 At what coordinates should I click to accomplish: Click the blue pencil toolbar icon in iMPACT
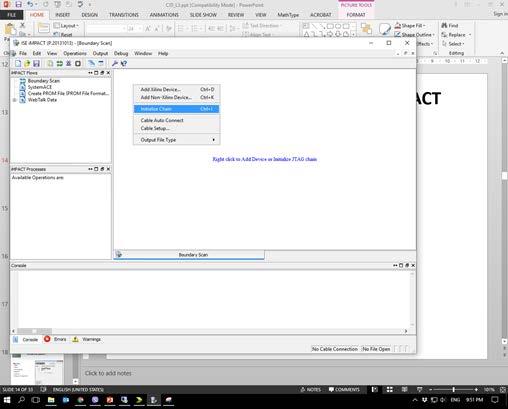point(91,63)
